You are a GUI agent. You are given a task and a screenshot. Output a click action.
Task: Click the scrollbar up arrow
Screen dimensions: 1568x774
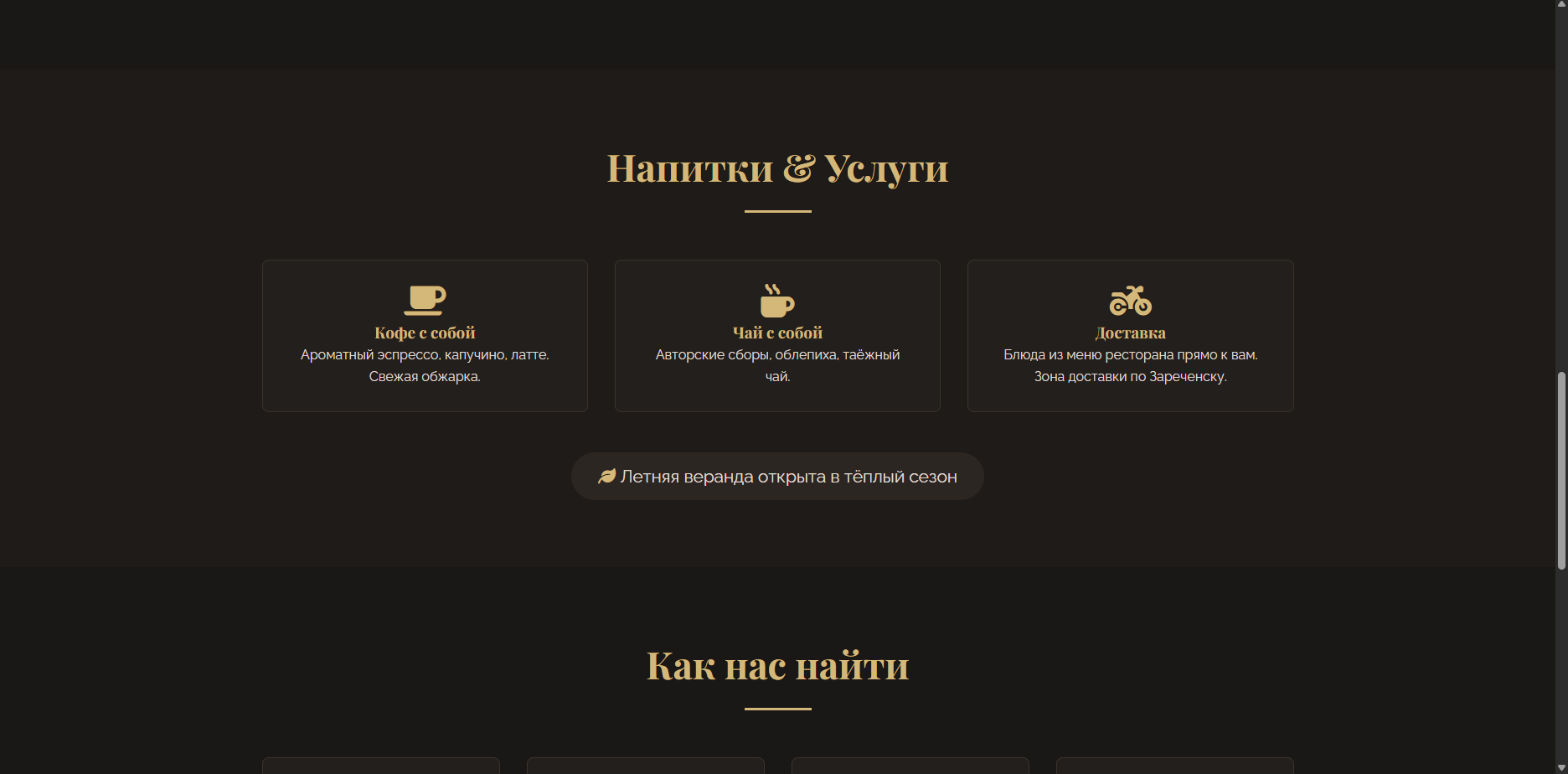[x=1561, y=6]
